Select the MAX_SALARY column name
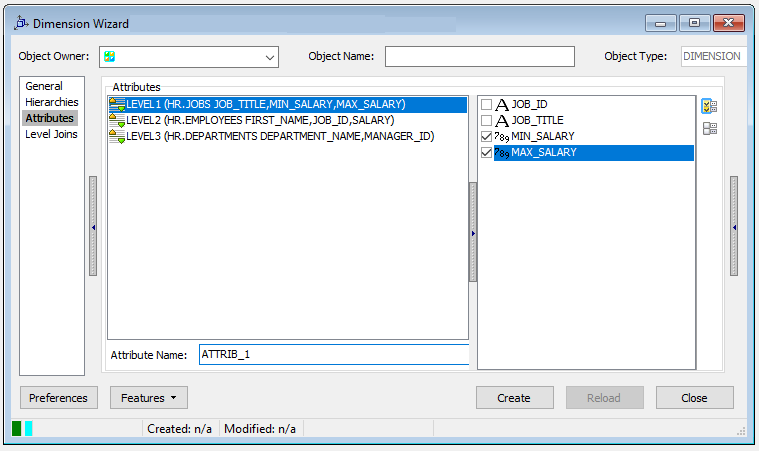 coord(544,152)
